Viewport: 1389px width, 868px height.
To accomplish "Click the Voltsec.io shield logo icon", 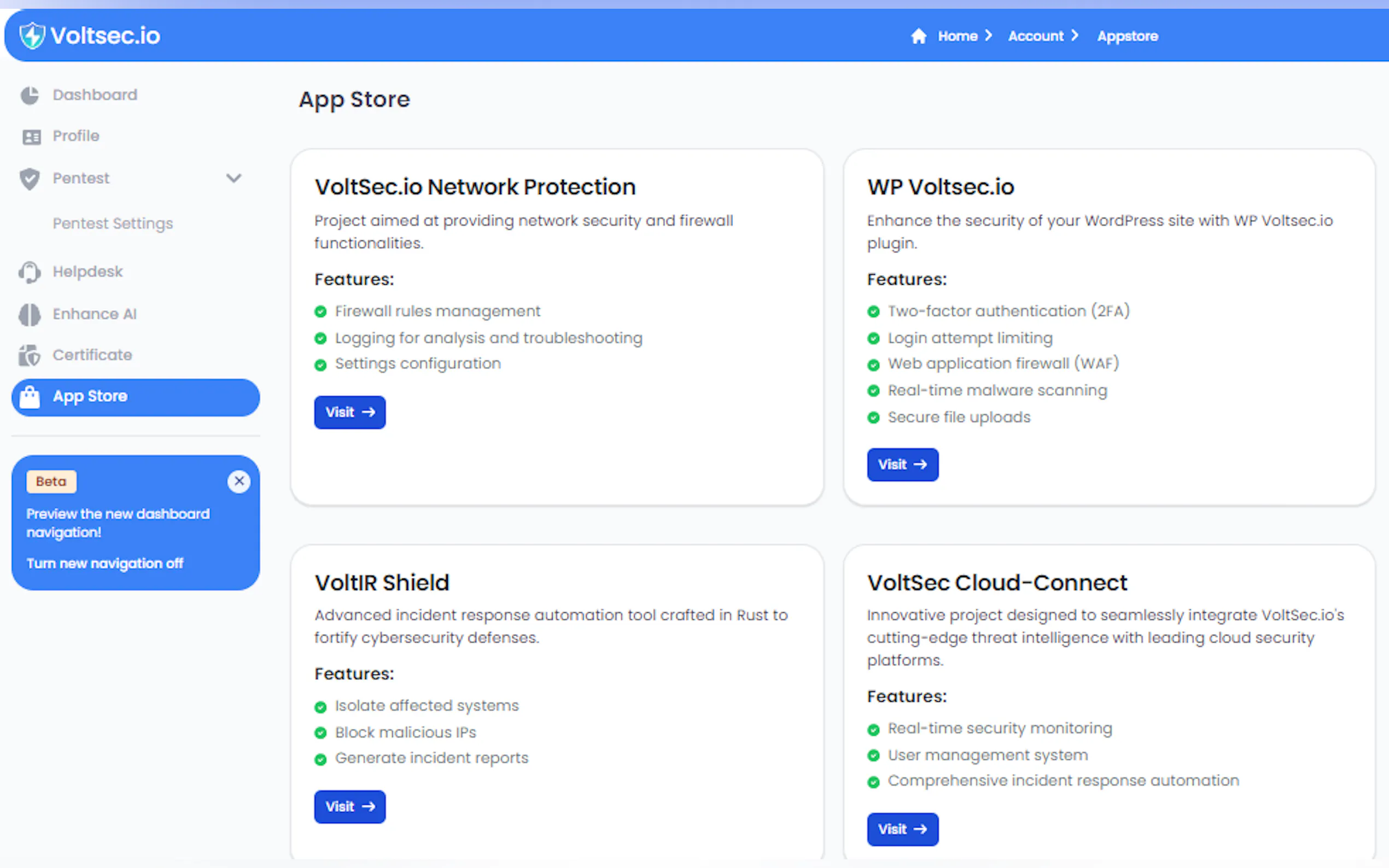I will click(x=32, y=36).
